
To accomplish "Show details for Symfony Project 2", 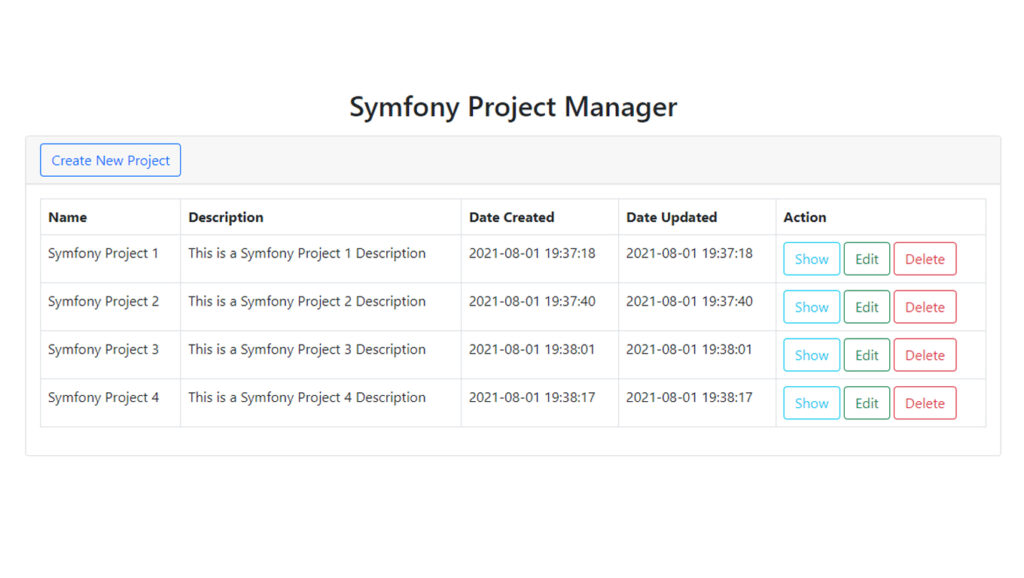I will point(812,307).
